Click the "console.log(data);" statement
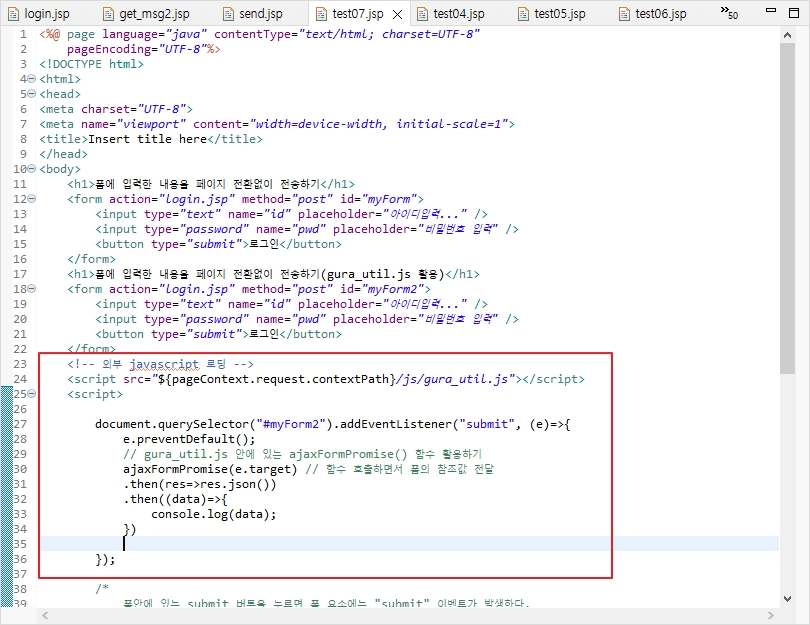This screenshot has height=625, width=810. (x=213, y=514)
